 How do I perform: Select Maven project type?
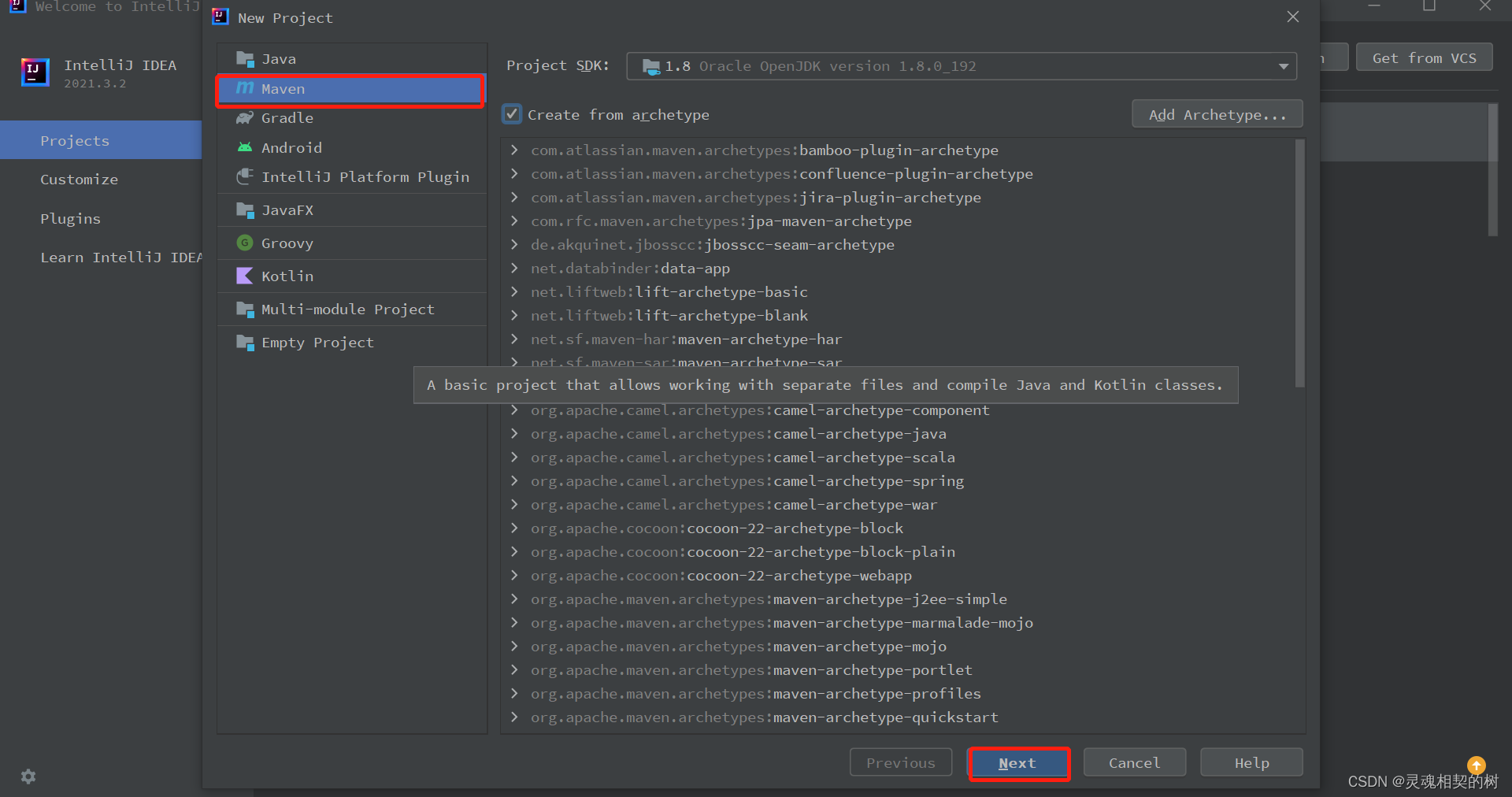(x=351, y=89)
